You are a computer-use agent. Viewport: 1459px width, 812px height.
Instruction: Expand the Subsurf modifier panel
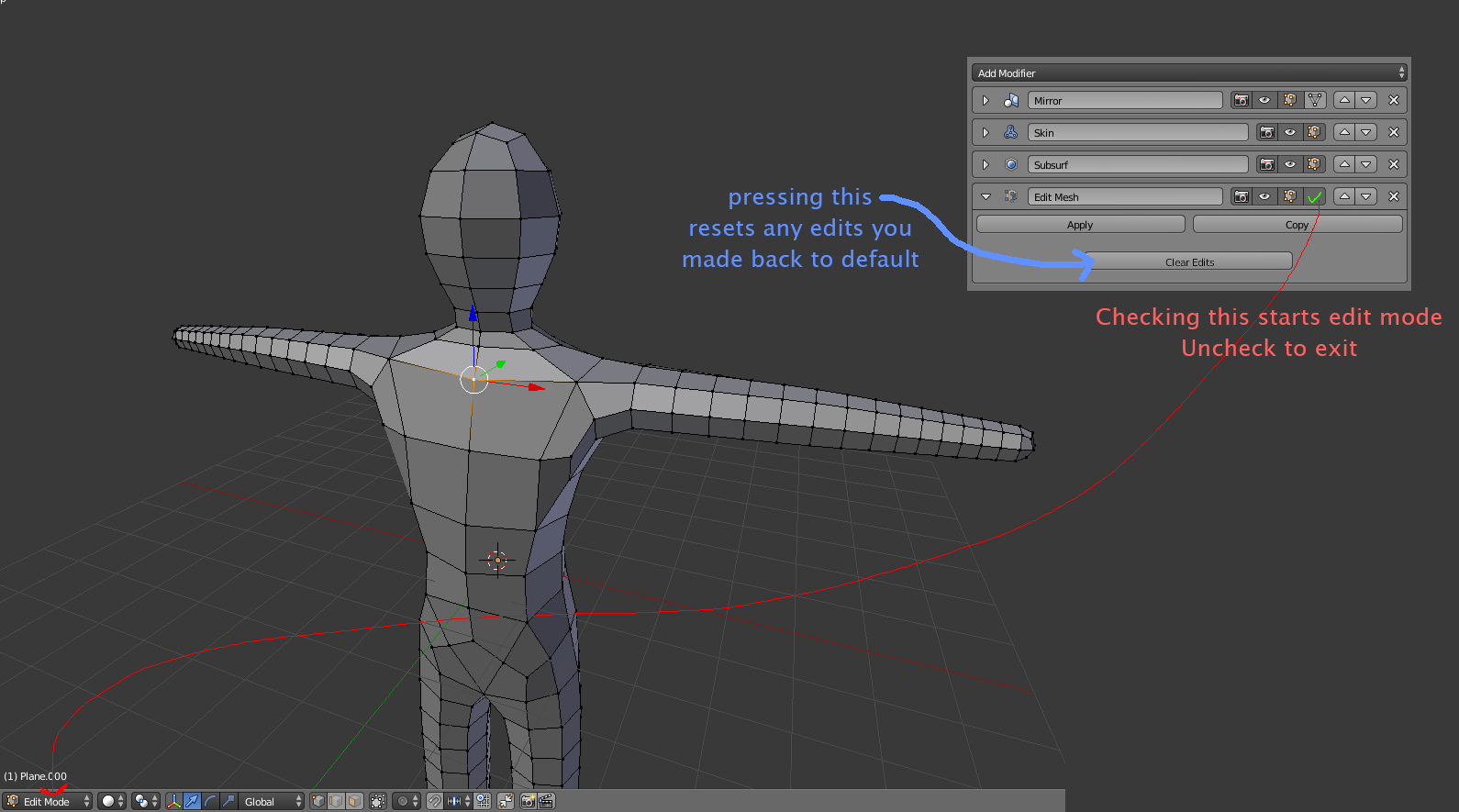pyautogui.click(x=986, y=164)
